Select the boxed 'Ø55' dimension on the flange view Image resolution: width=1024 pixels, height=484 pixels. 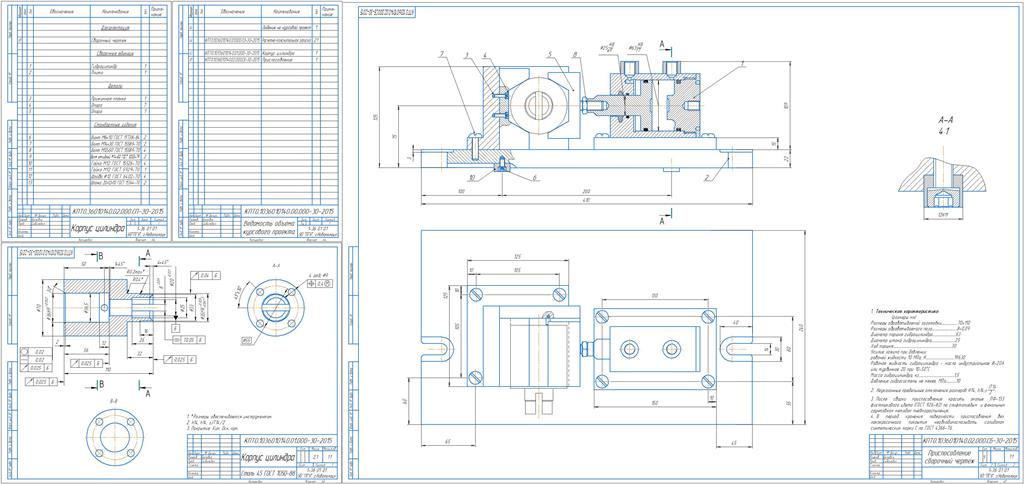point(248,340)
